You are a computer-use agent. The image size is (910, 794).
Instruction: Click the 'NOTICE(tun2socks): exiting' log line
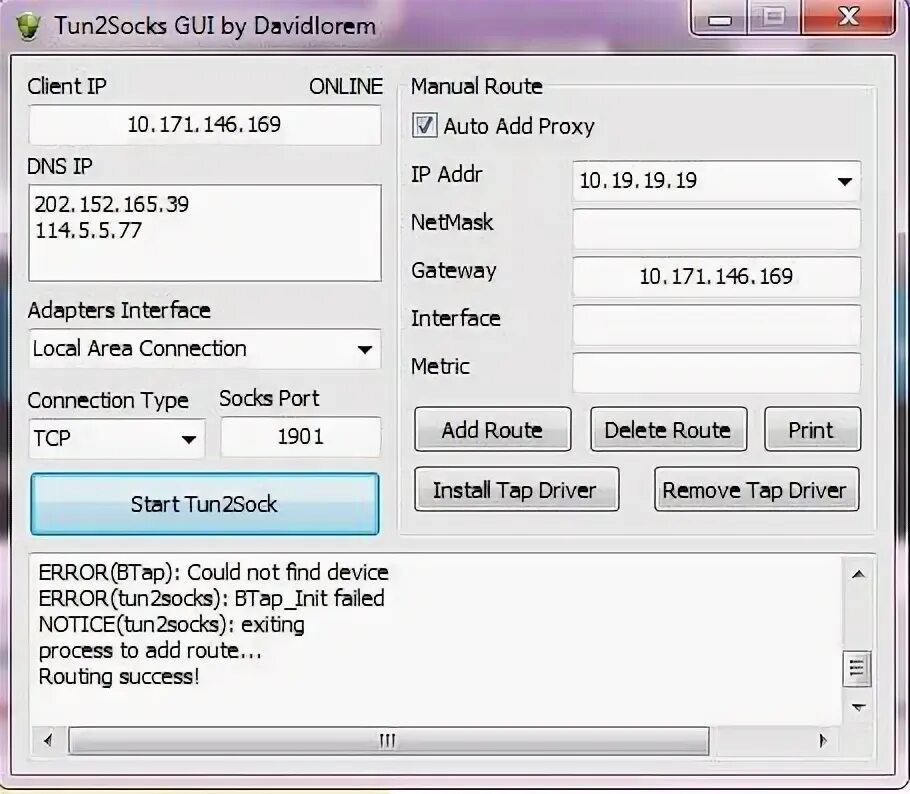172,625
